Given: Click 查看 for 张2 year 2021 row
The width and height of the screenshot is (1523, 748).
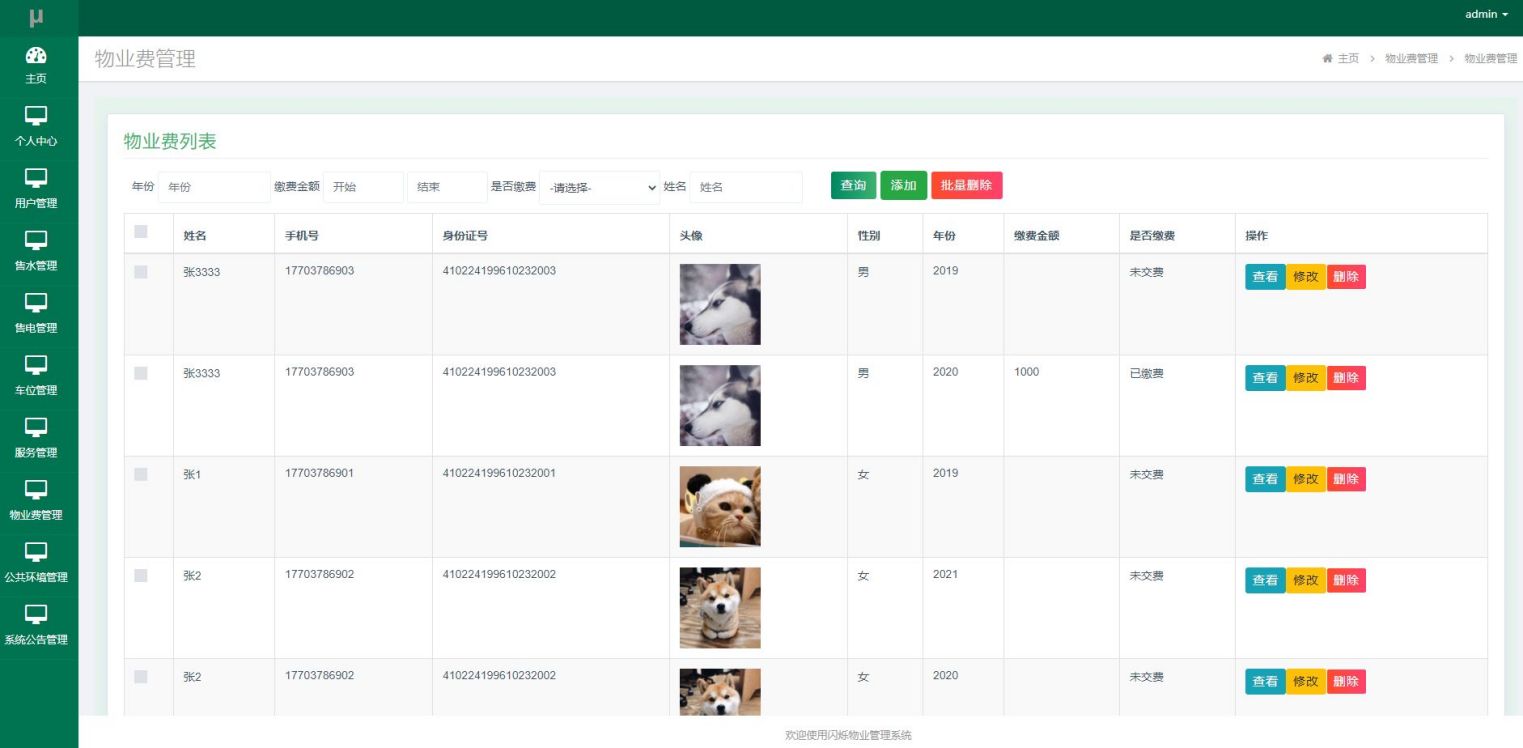Looking at the screenshot, I should tap(1265, 580).
